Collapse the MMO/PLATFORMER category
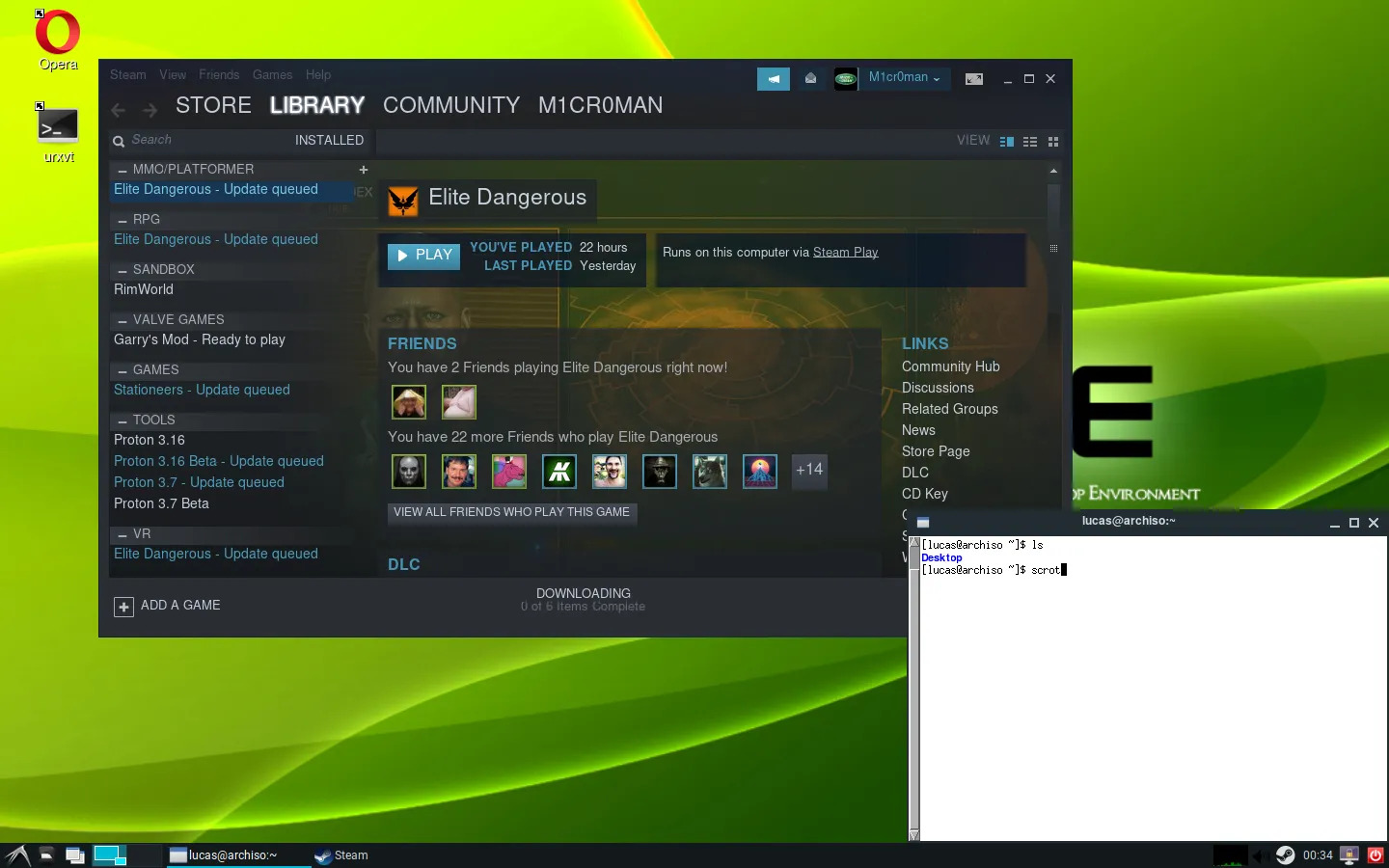Screen dimensions: 1389x868 pos(123,170)
